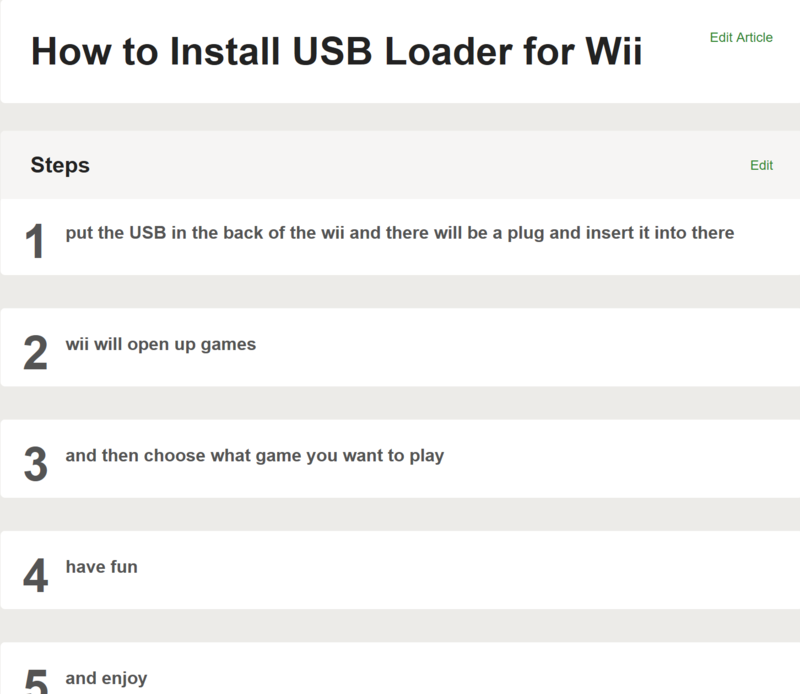This screenshot has width=800, height=694.
Task: Click the large step number 3
Action: click(x=35, y=464)
